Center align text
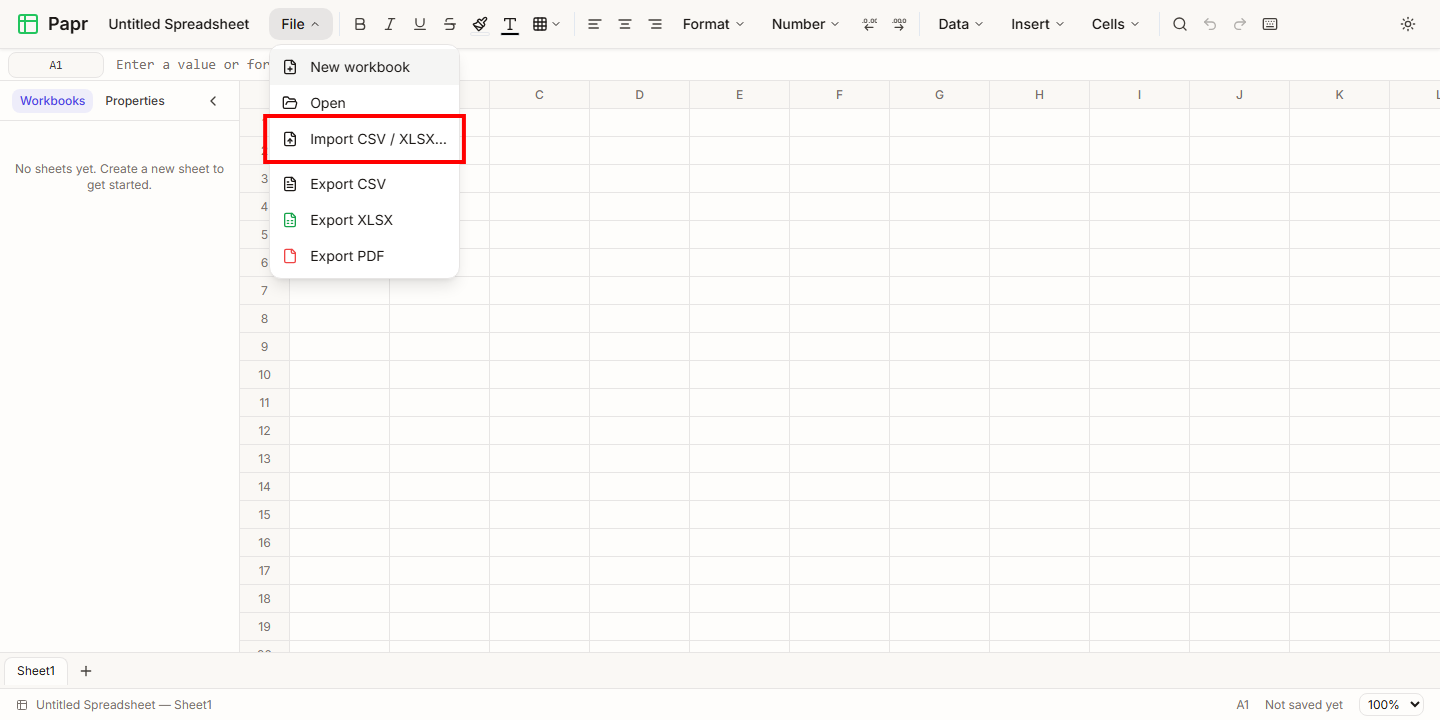 (625, 24)
